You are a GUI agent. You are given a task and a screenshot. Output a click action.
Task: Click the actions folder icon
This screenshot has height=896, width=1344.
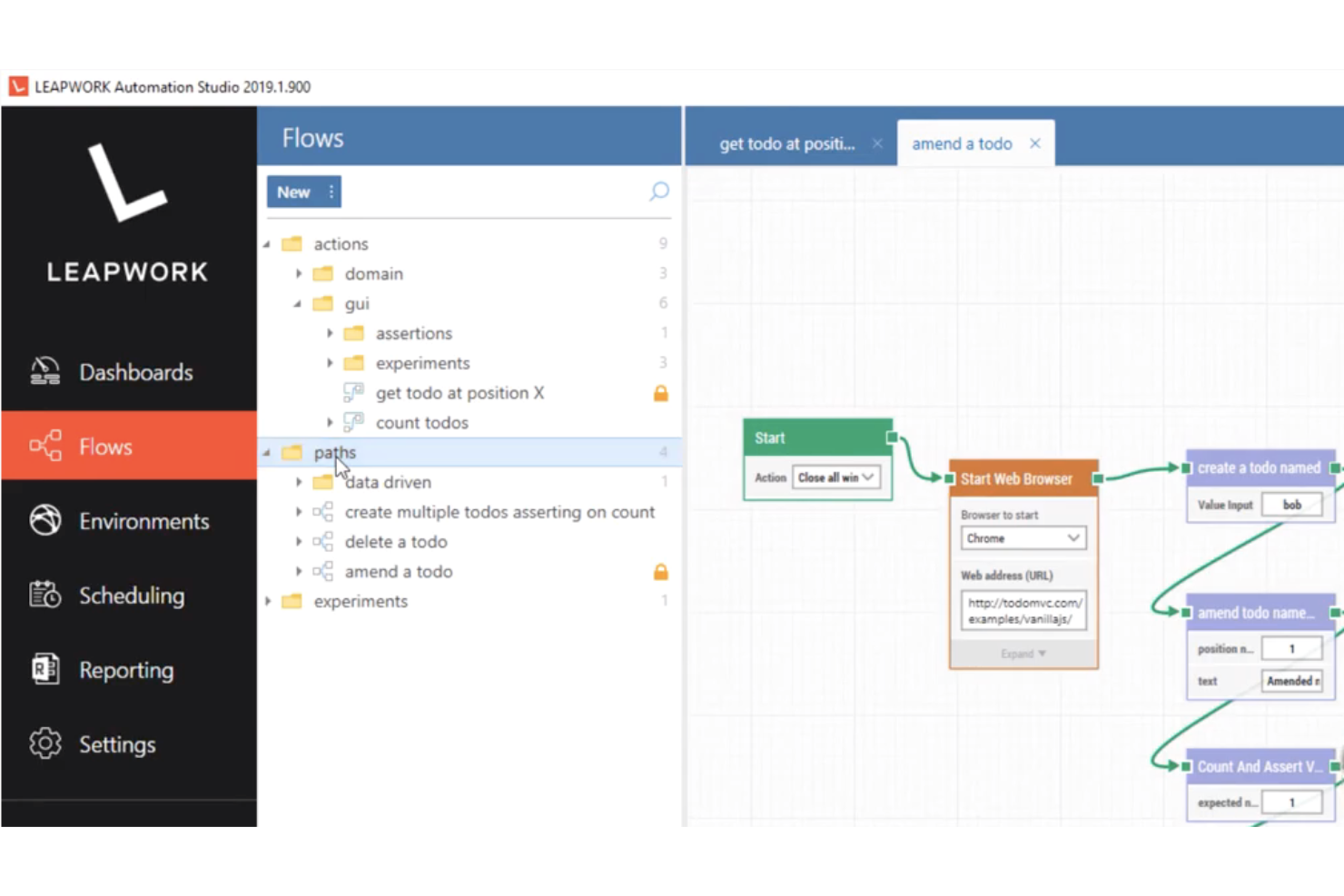(292, 243)
